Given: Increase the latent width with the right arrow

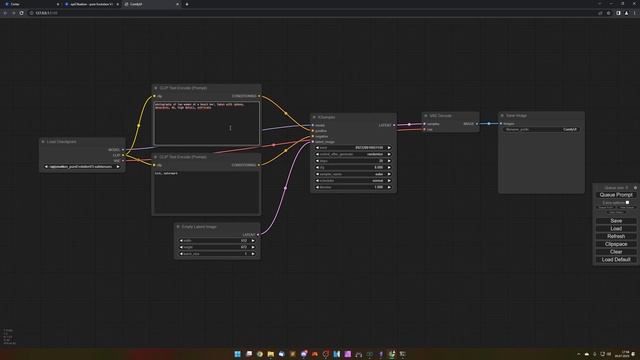Looking at the screenshot, I should 253,241.
